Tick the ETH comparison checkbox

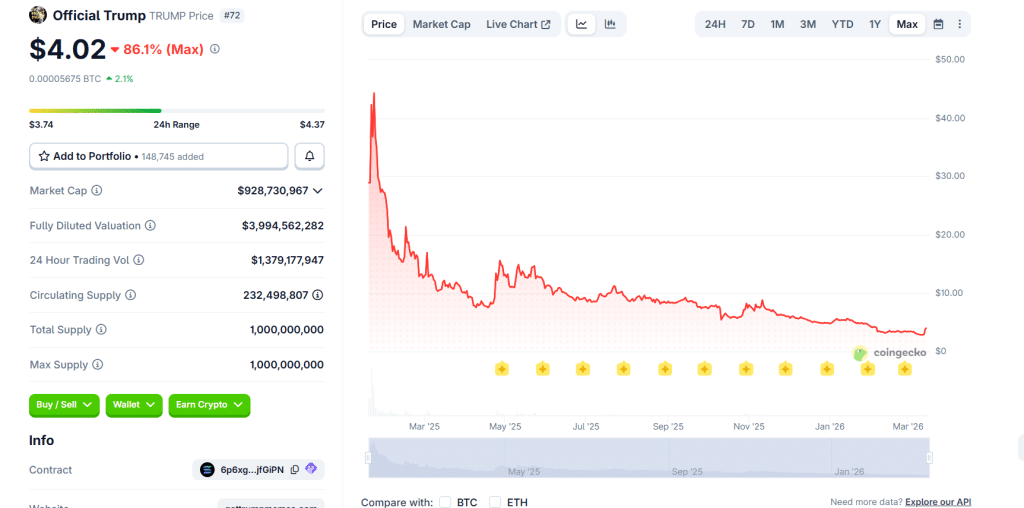(x=495, y=502)
